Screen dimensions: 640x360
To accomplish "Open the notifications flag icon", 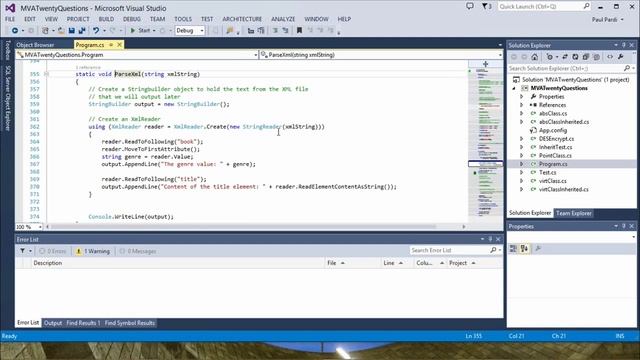I will click(x=487, y=6).
